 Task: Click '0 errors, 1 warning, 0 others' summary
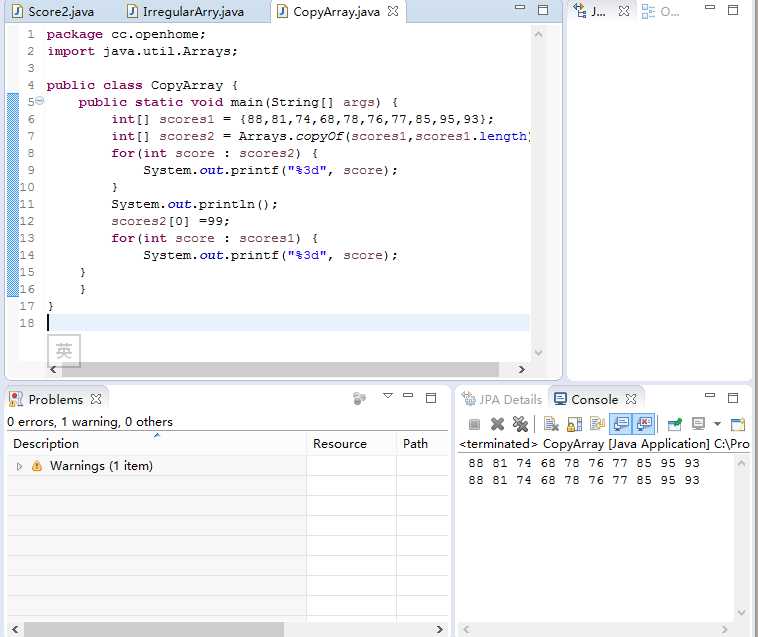click(90, 422)
